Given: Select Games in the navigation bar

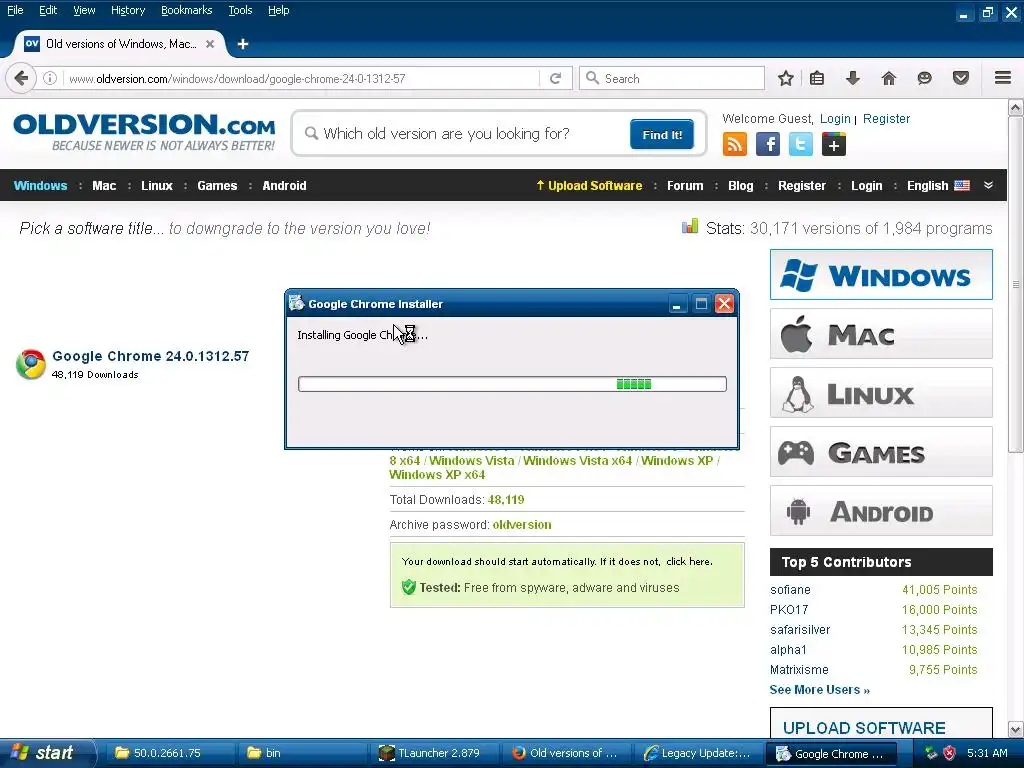Looking at the screenshot, I should tap(217, 185).
